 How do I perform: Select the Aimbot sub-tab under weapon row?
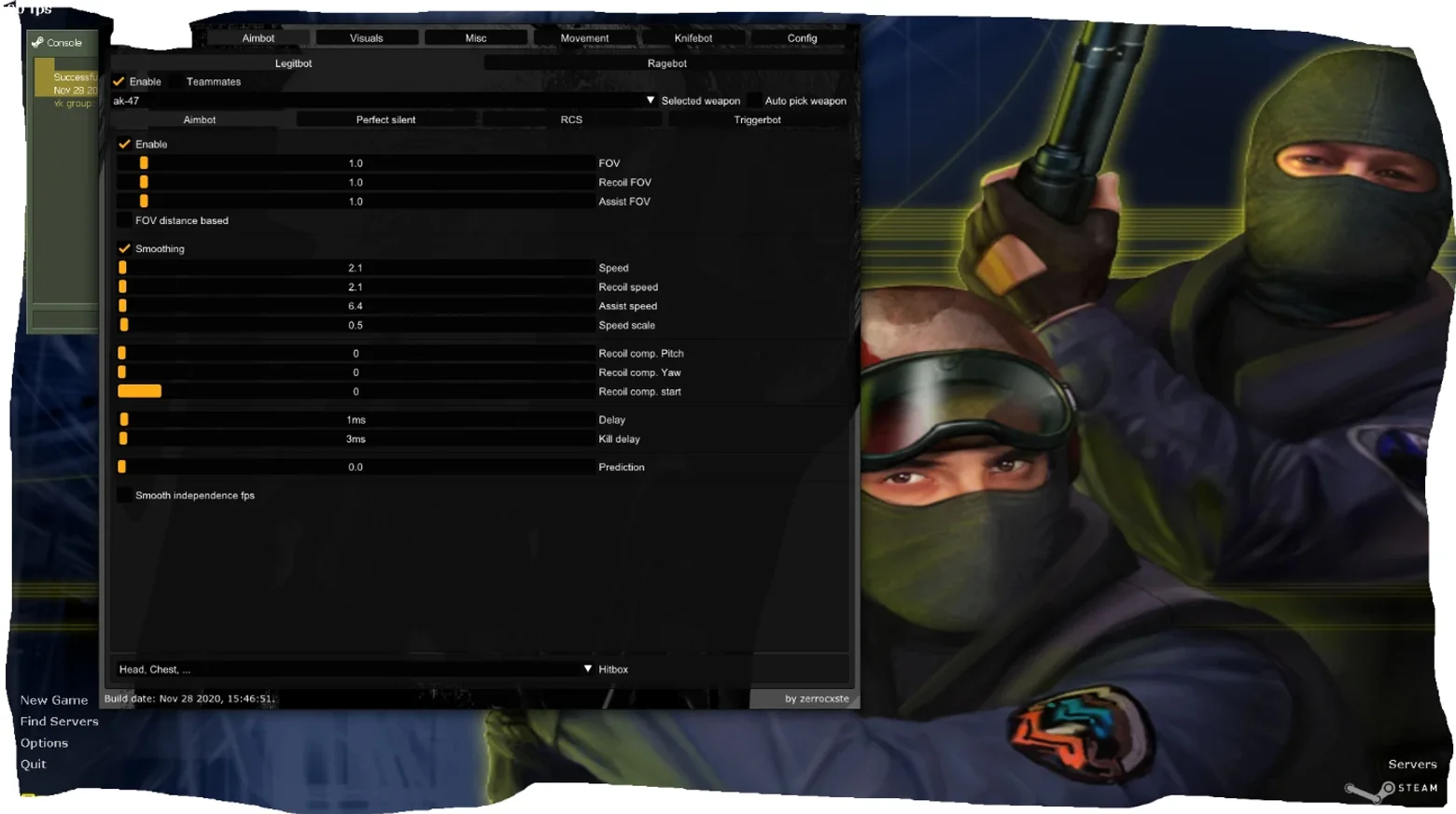coord(200,119)
